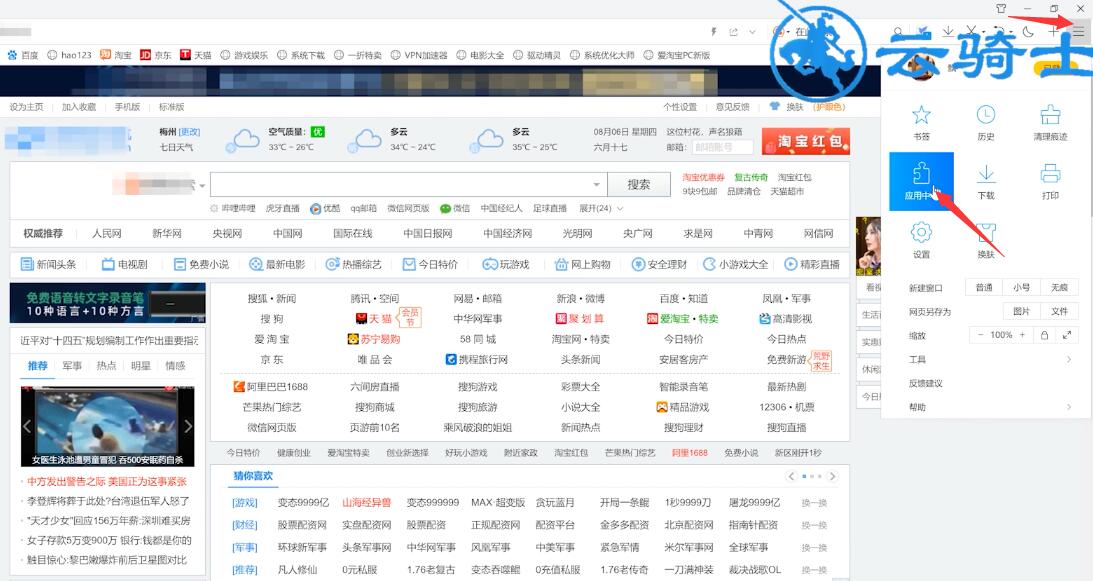Click 淘宝红包 red banner
Screen dimensions: 1093x581
coord(806,142)
